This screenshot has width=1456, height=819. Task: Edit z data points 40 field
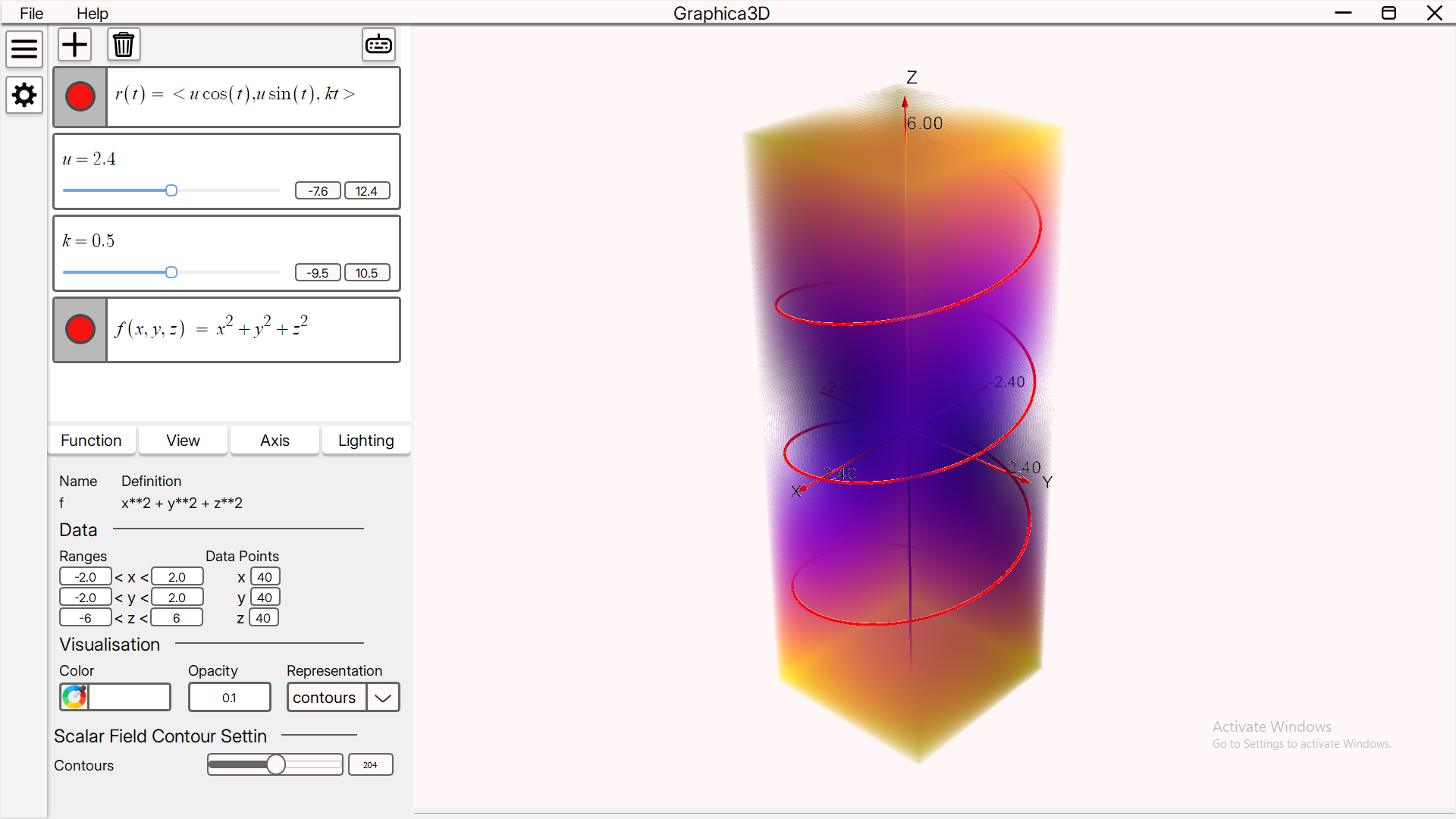[263, 618]
